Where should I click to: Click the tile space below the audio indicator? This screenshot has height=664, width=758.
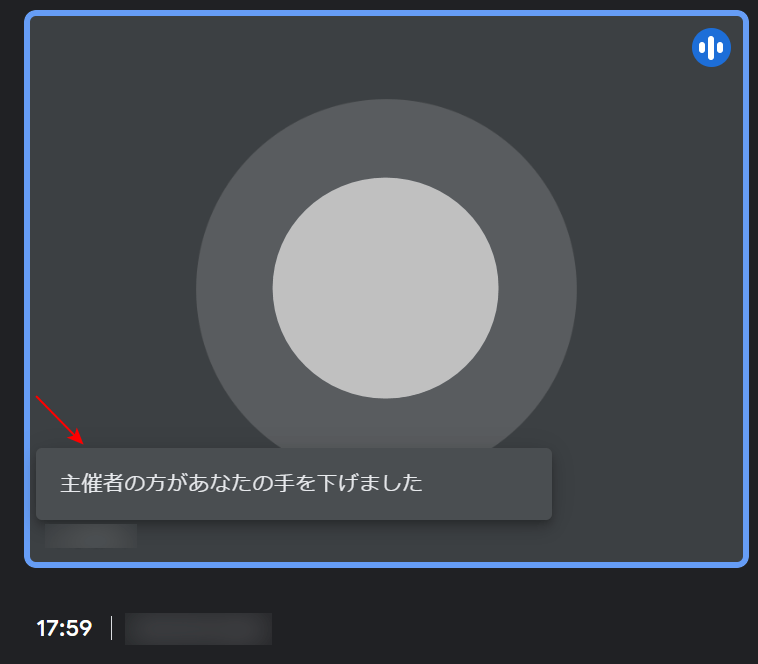[711, 121]
